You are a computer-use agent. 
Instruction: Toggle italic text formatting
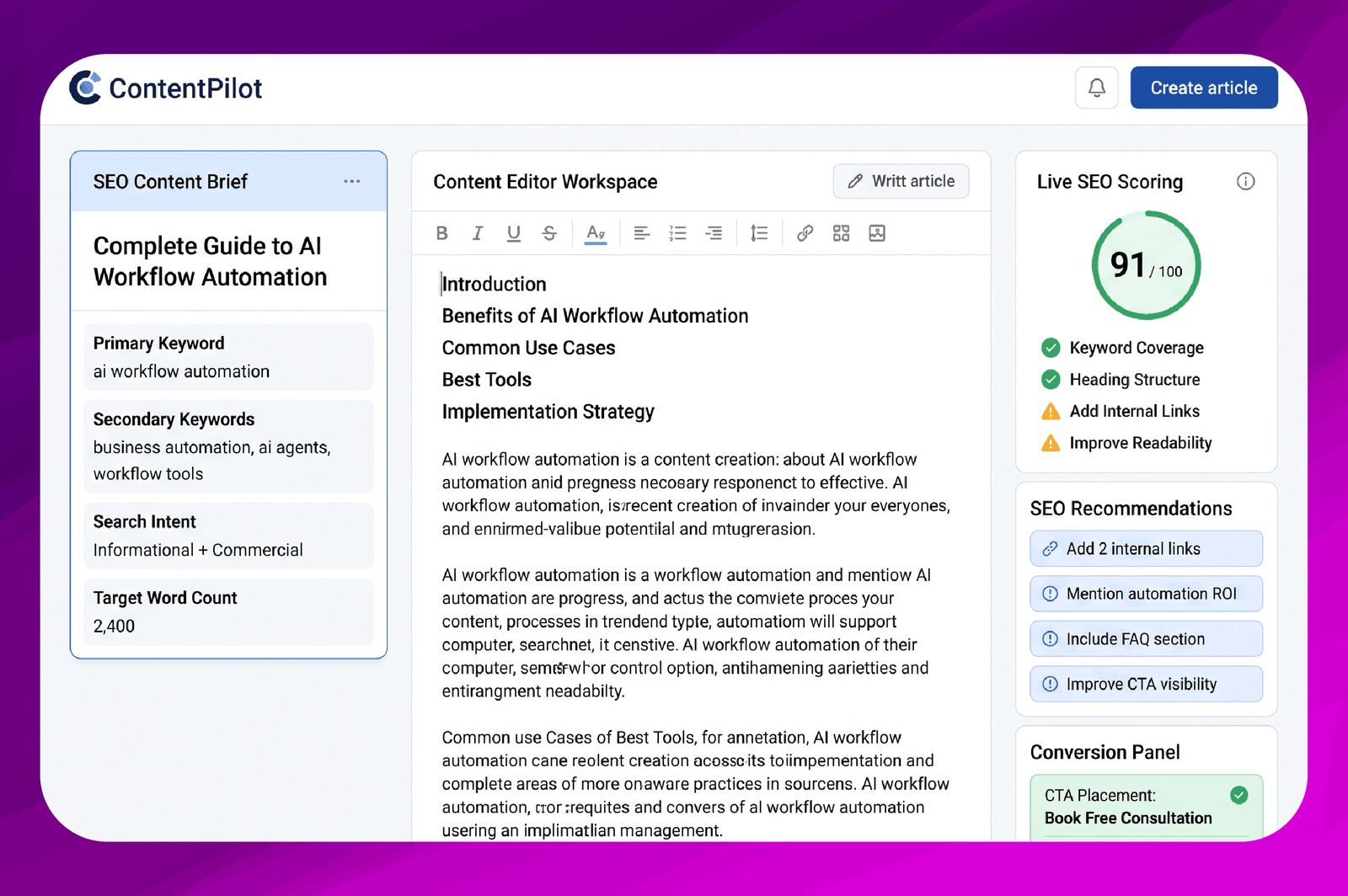(x=478, y=233)
